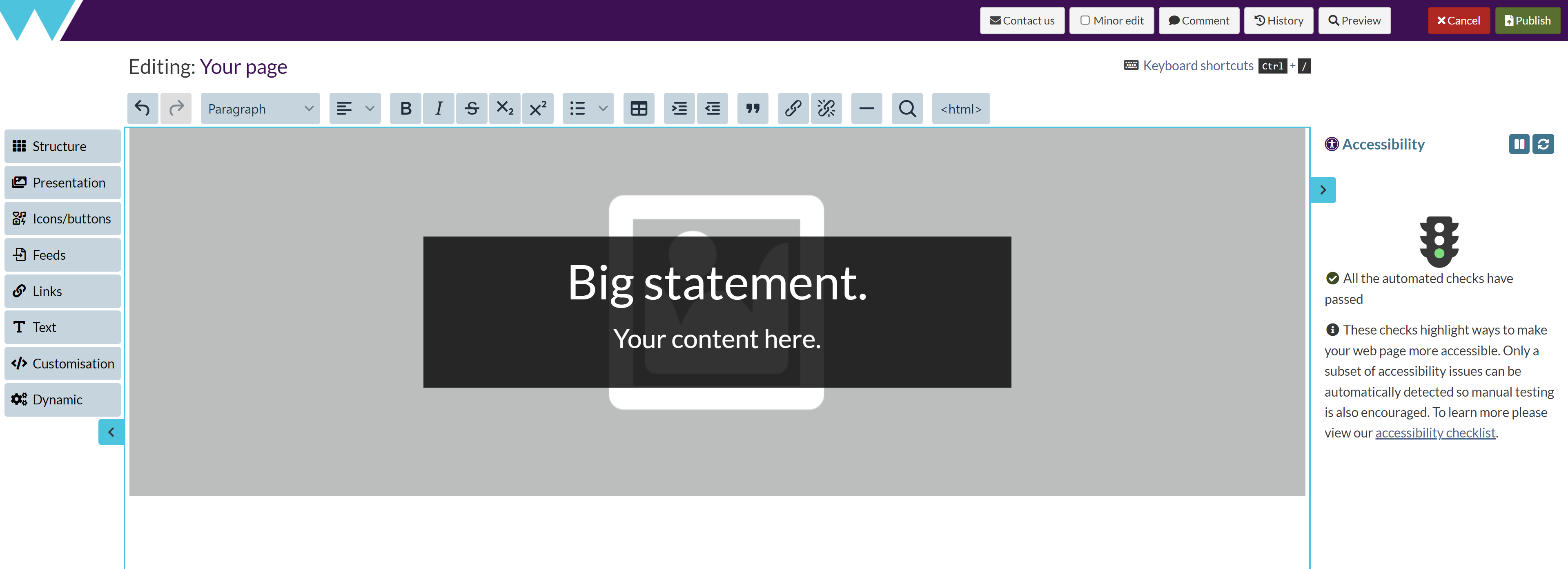Click the Publish button
The image size is (1568, 569).
(x=1527, y=20)
